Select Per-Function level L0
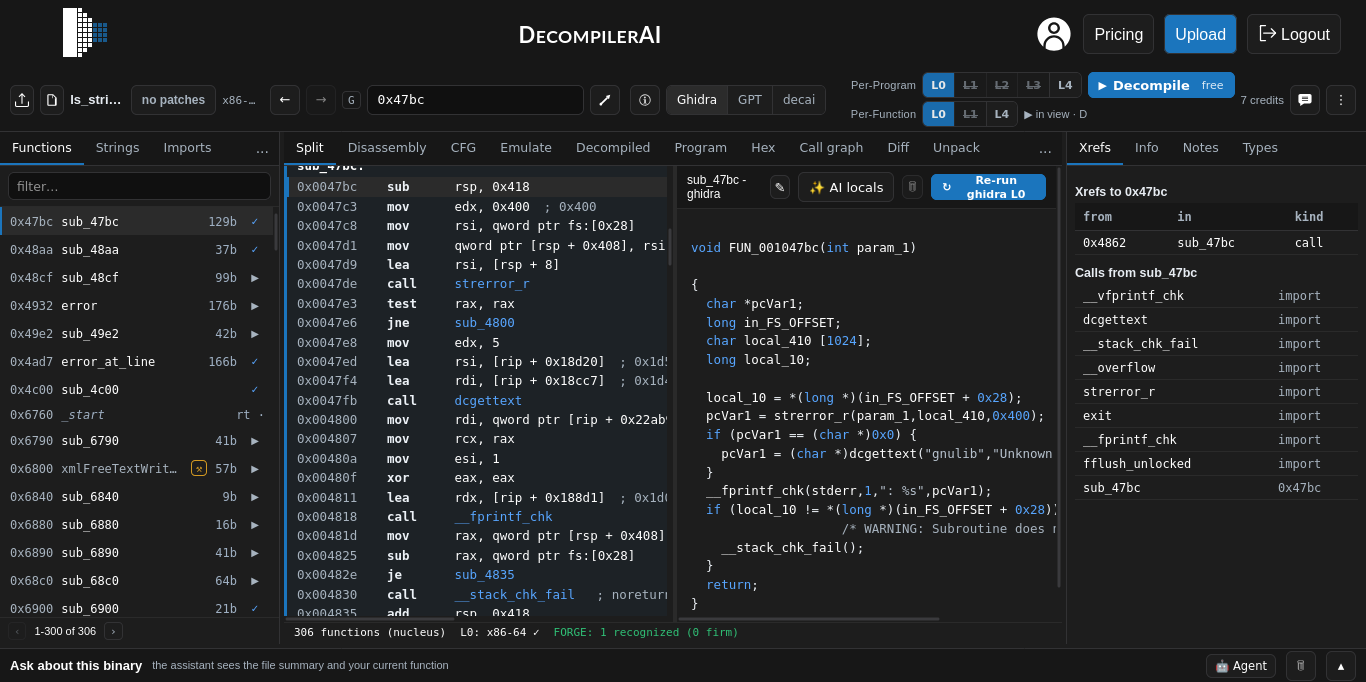 point(938,114)
